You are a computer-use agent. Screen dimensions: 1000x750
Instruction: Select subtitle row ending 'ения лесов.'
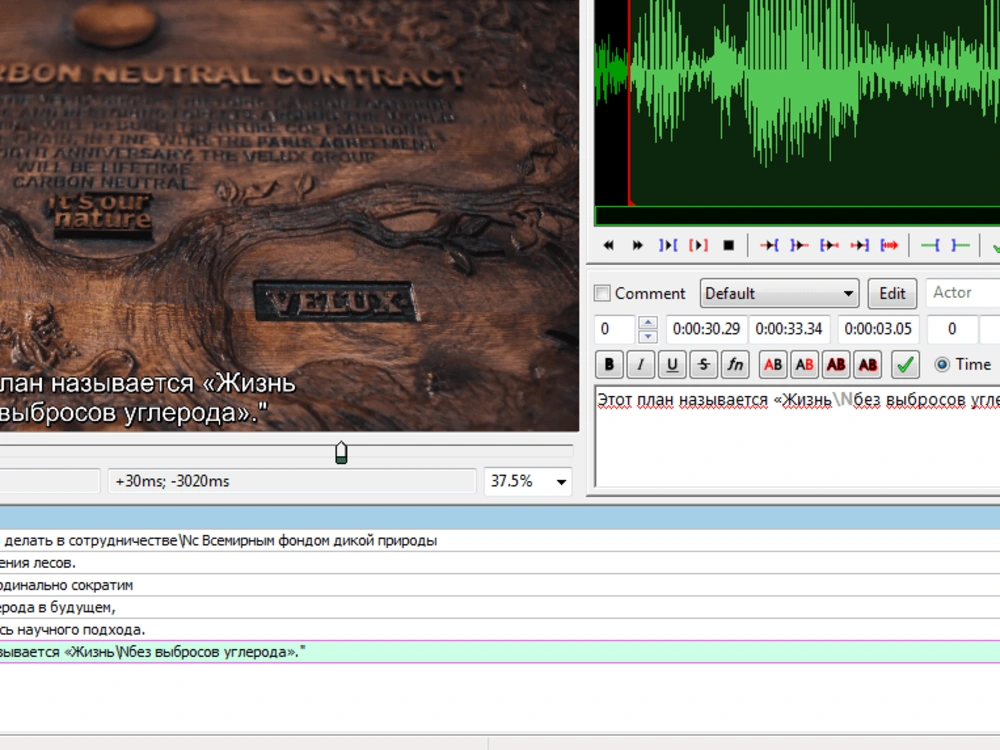pyautogui.click(x=500, y=563)
